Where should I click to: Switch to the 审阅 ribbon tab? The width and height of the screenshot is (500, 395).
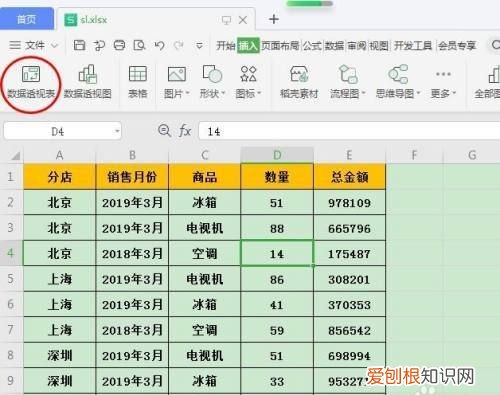tap(357, 46)
